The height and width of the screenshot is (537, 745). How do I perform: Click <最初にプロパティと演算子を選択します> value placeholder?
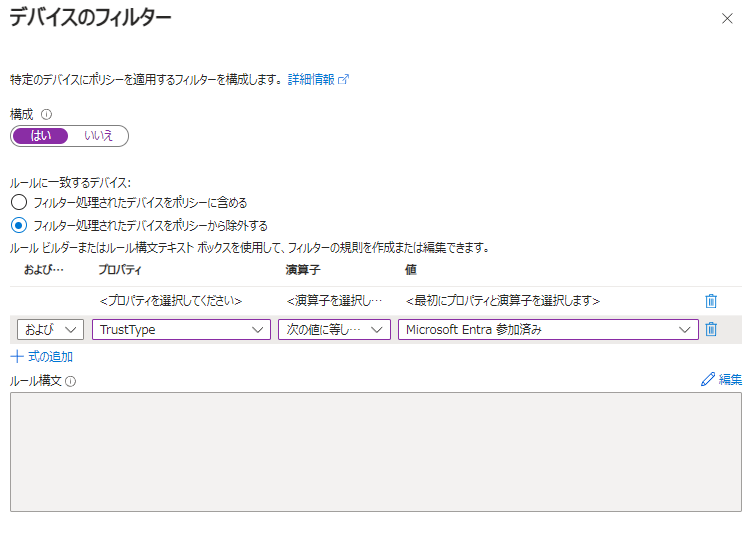[x=503, y=301]
